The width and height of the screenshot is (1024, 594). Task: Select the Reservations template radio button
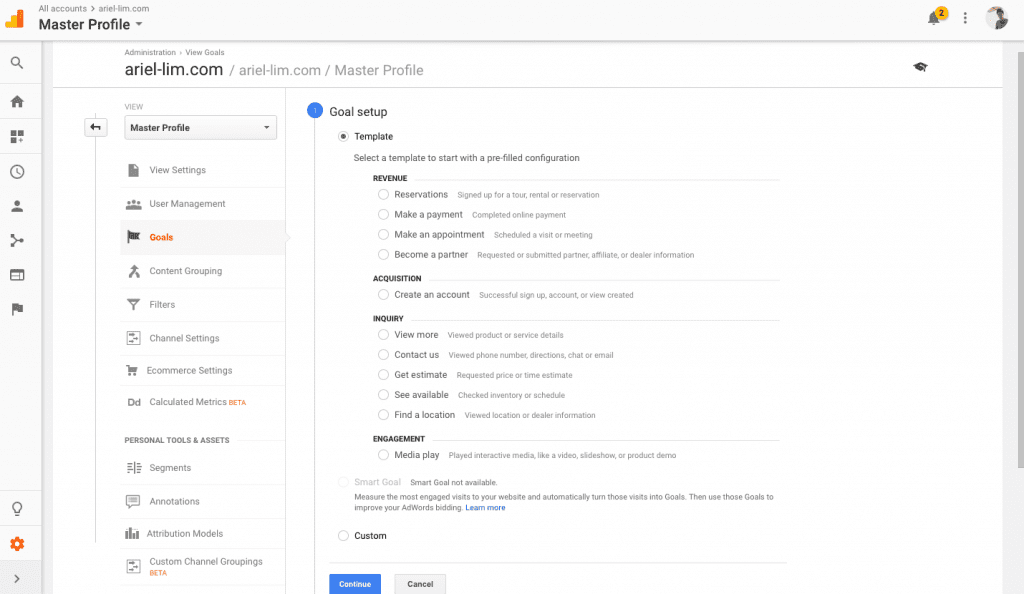coord(383,195)
